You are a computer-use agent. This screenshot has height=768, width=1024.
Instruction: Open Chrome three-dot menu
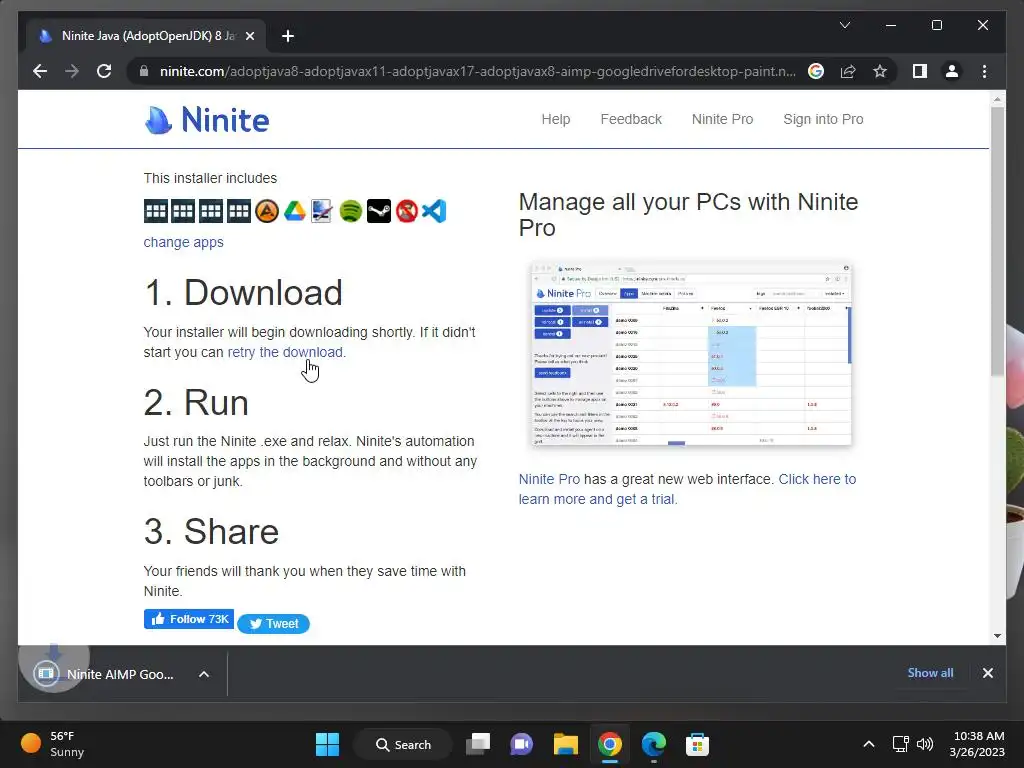(x=984, y=71)
